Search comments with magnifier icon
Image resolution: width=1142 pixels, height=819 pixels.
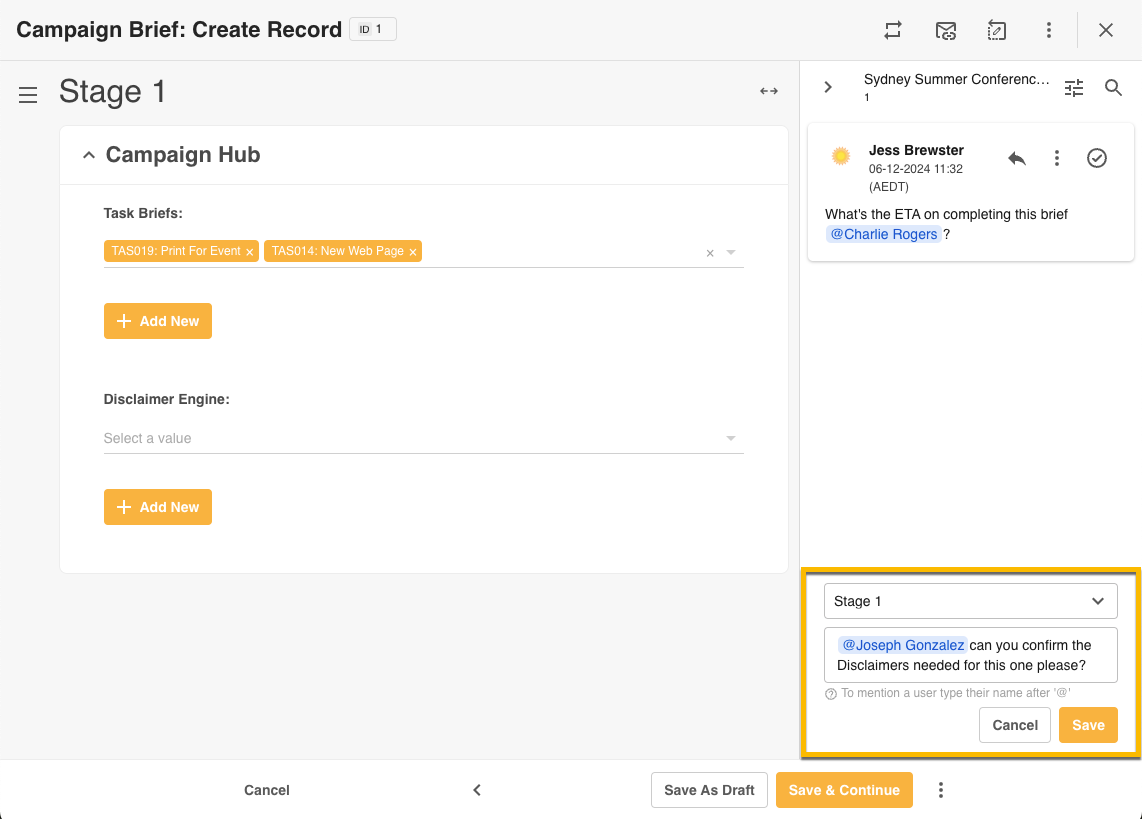tap(1113, 88)
